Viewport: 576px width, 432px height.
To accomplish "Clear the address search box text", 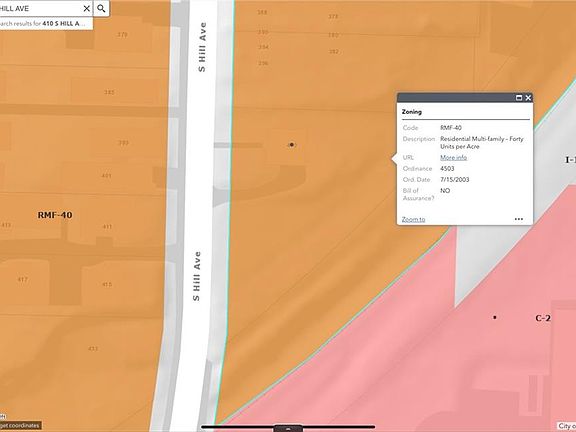I will coord(87,8).
